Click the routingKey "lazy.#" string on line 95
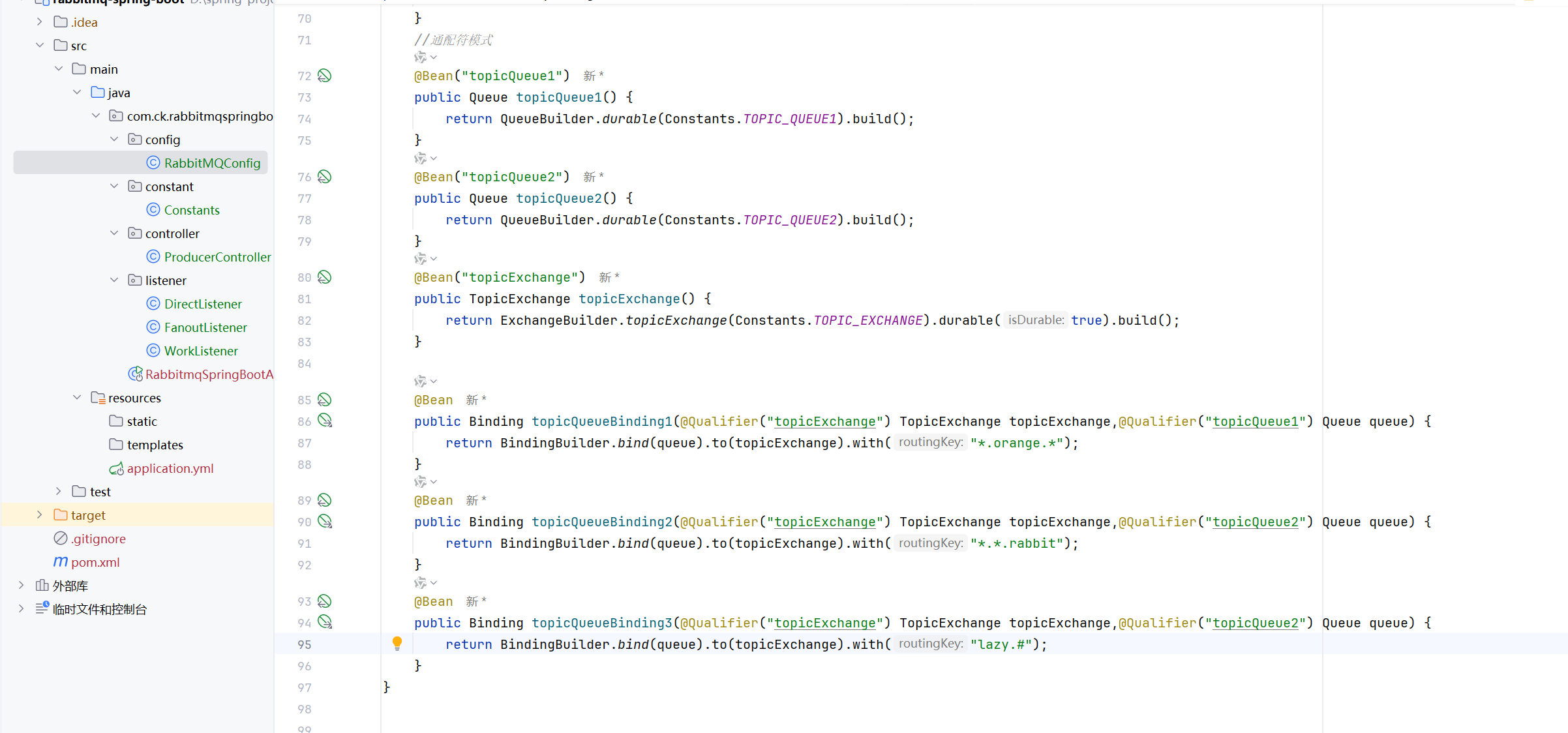 tap(1001, 645)
